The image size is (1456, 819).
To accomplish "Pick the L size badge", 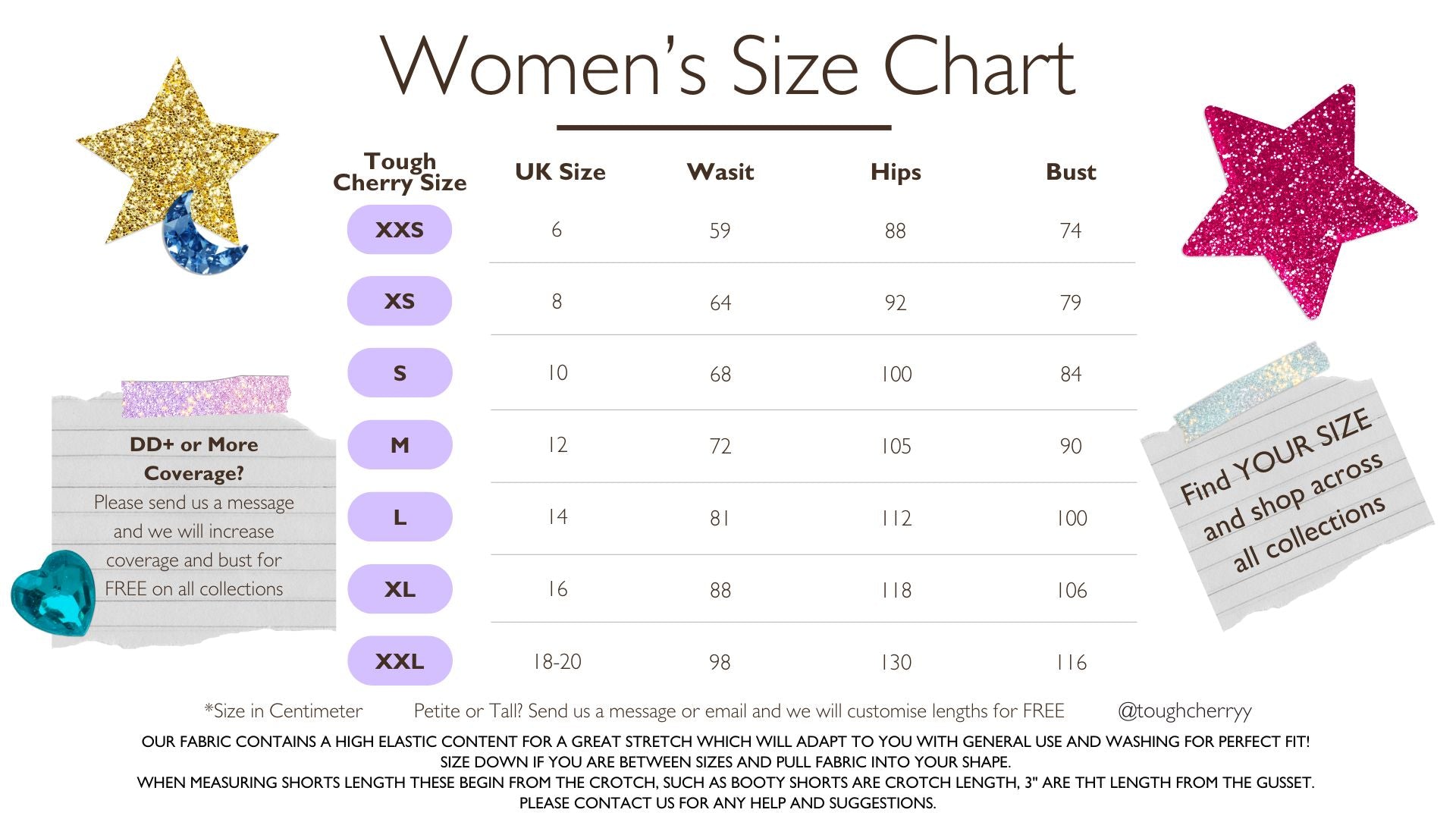I will pos(400,516).
